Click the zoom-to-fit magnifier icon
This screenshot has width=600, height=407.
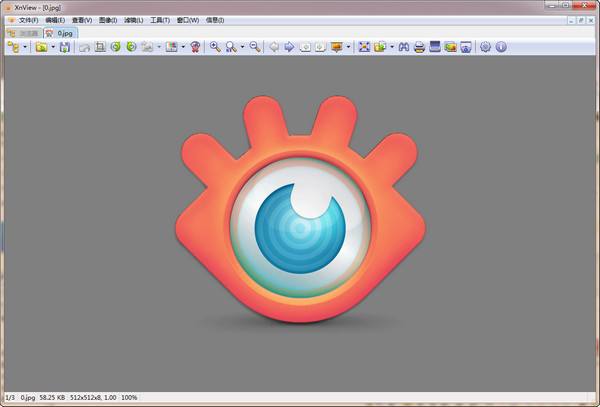[231, 47]
